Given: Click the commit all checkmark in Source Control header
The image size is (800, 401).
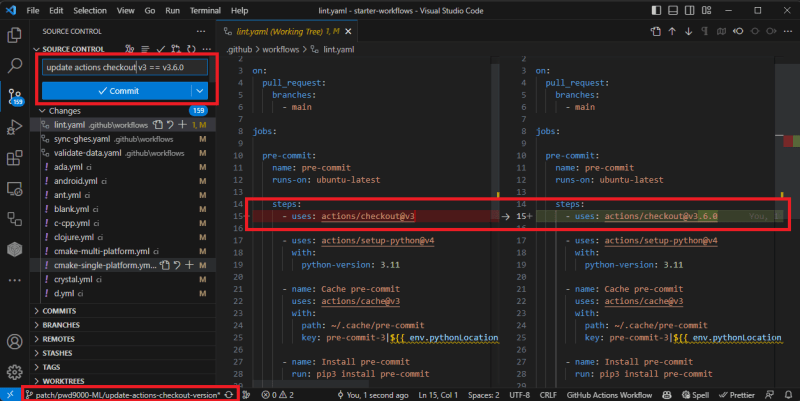Looking at the screenshot, I should [x=161, y=49].
